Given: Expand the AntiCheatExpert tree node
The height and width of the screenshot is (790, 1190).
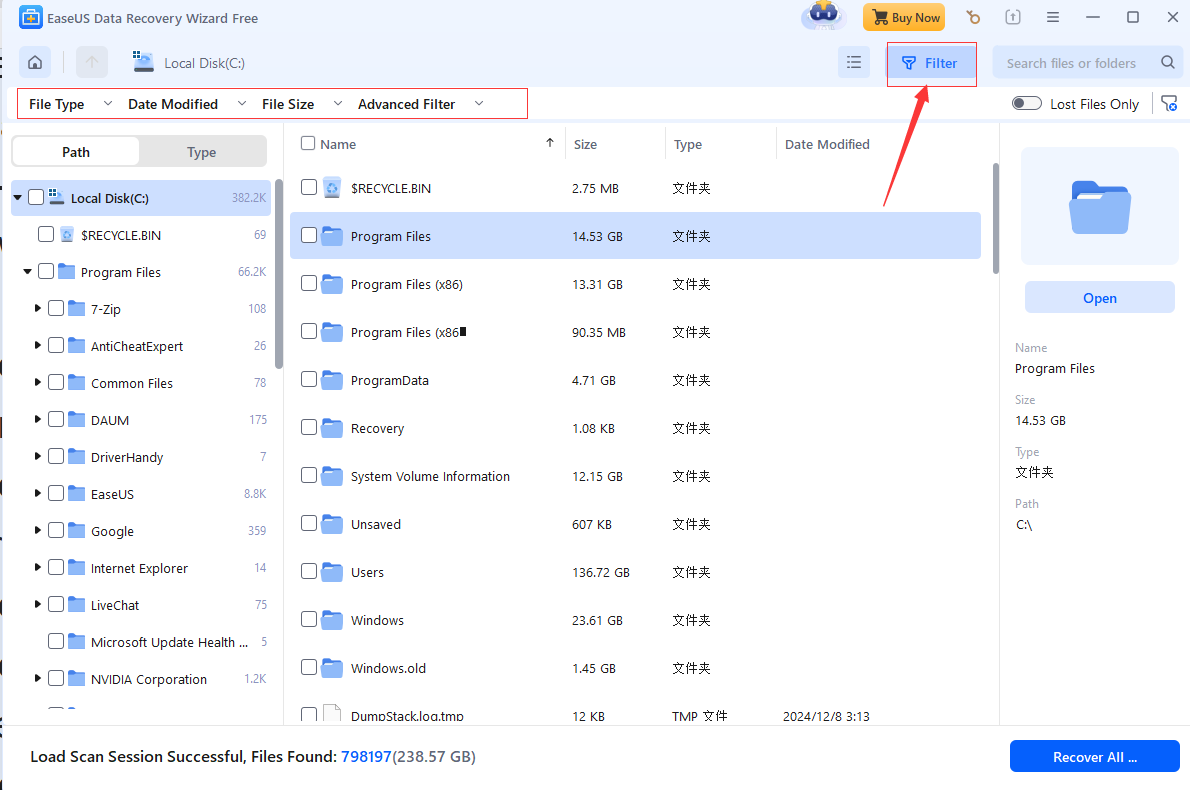Looking at the screenshot, I should (x=37, y=345).
